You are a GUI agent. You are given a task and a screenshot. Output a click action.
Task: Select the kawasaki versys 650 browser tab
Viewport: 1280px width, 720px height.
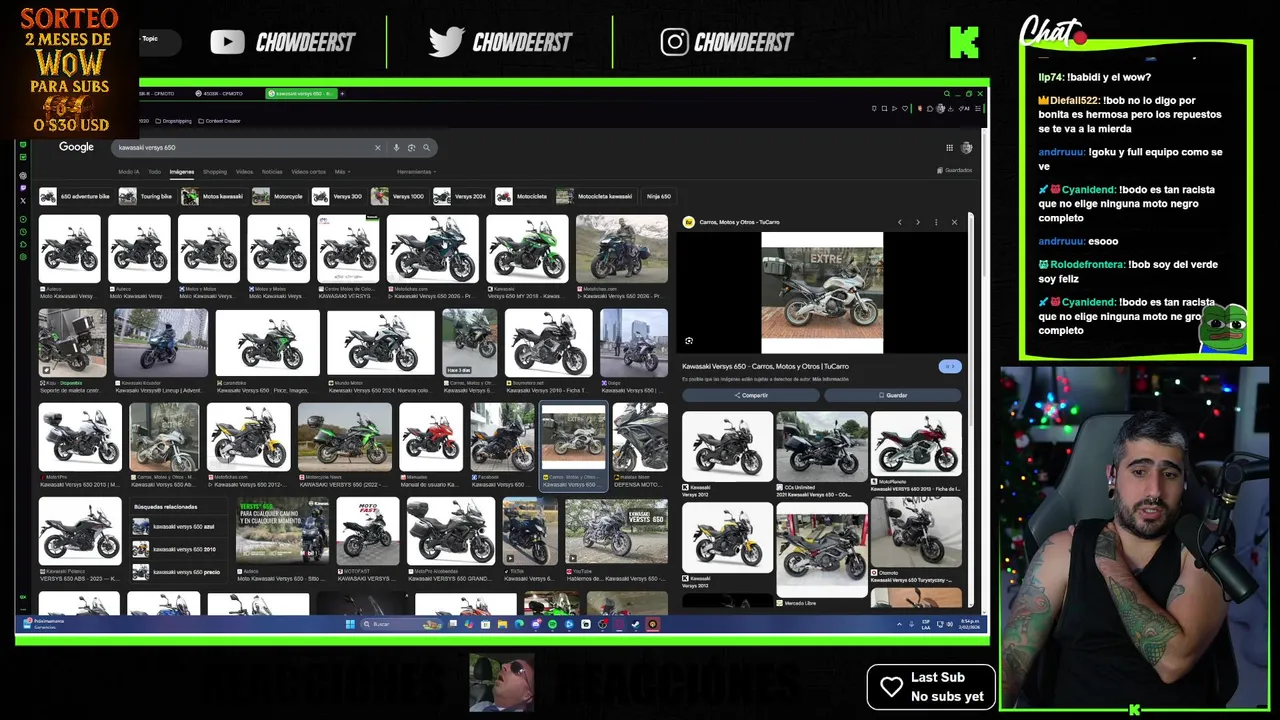tap(300, 93)
